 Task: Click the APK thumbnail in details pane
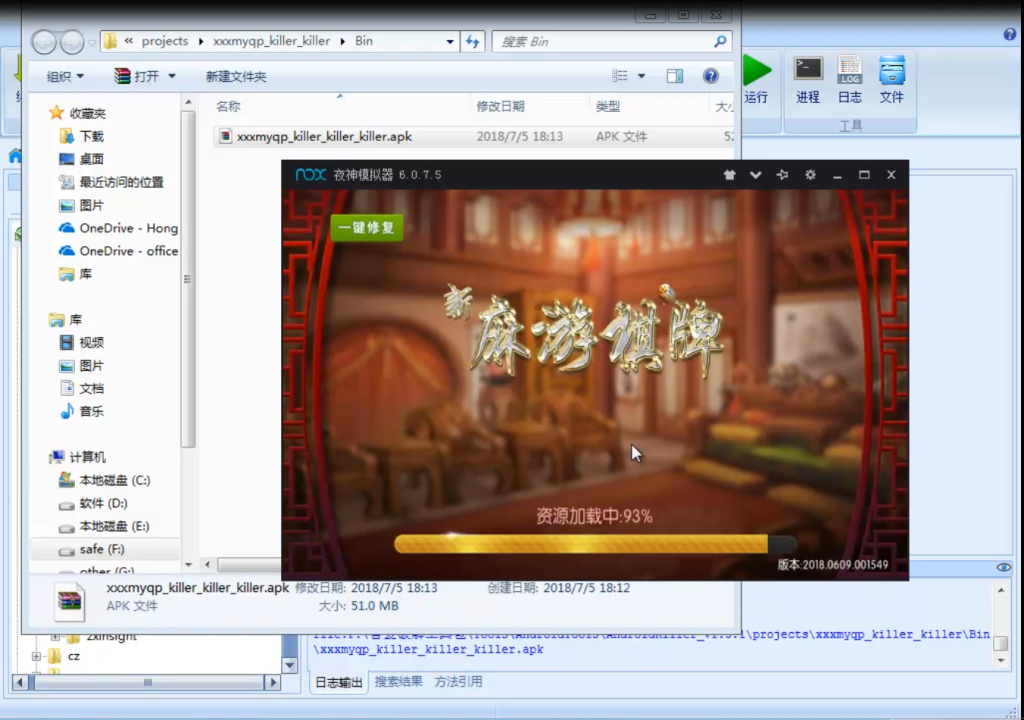69,600
